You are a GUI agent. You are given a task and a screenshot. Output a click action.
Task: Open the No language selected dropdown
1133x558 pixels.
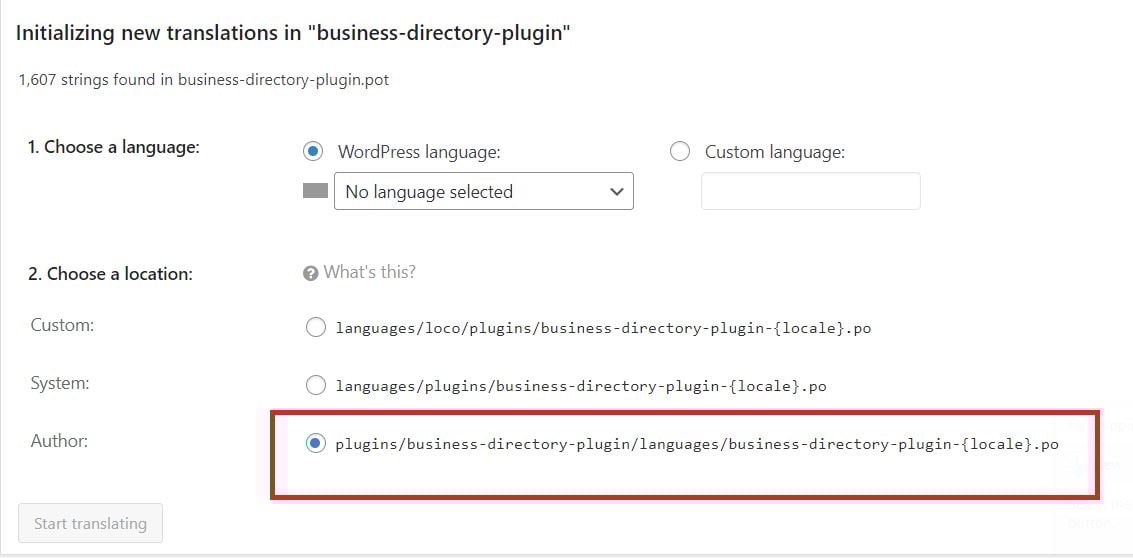point(483,192)
